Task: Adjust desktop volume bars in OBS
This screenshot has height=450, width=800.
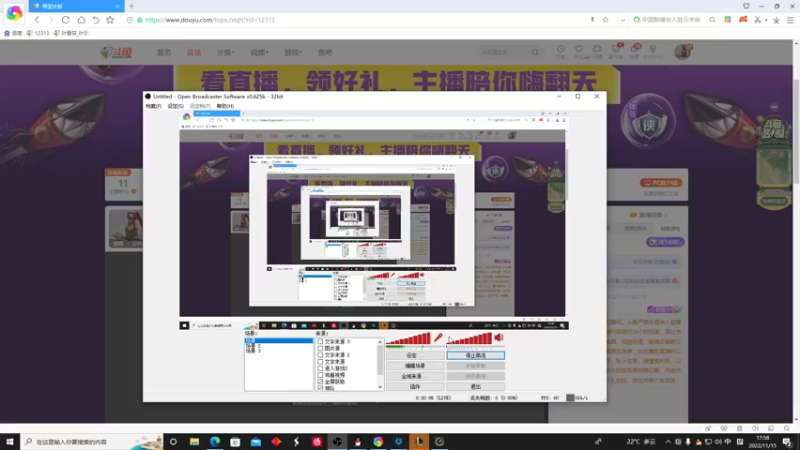Action: tap(469, 339)
